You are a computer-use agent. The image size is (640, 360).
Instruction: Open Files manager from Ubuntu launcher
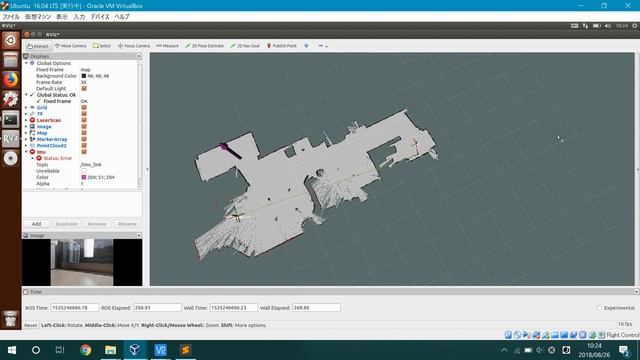(11, 60)
